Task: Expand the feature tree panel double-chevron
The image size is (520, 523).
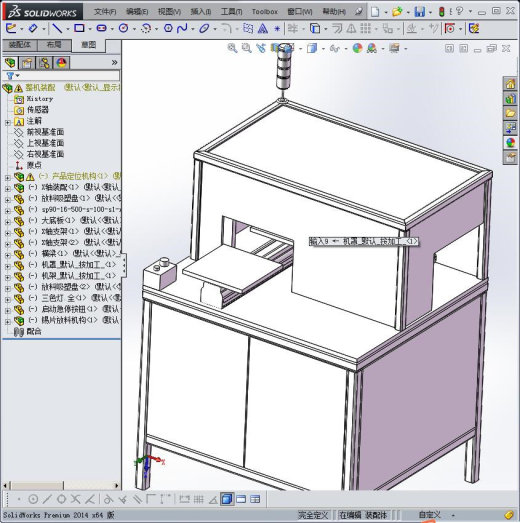Action: pos(114,62)
